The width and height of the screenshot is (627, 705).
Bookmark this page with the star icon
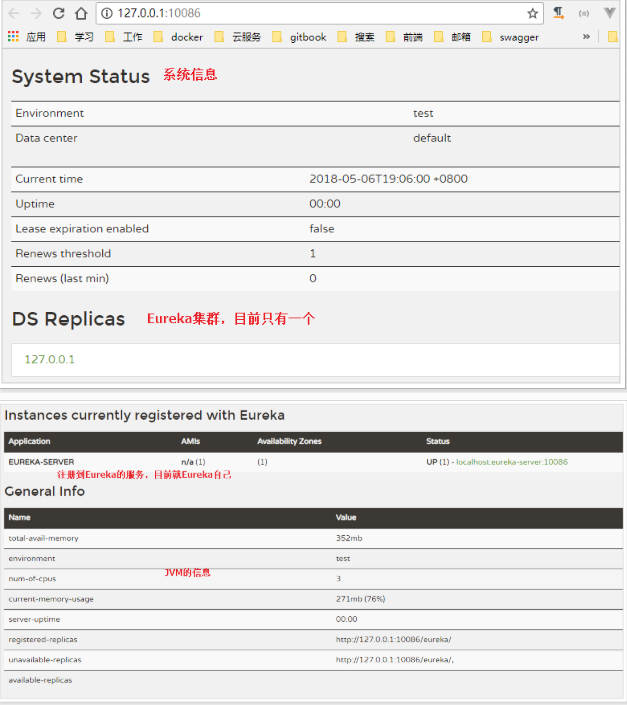click(533, 13)
